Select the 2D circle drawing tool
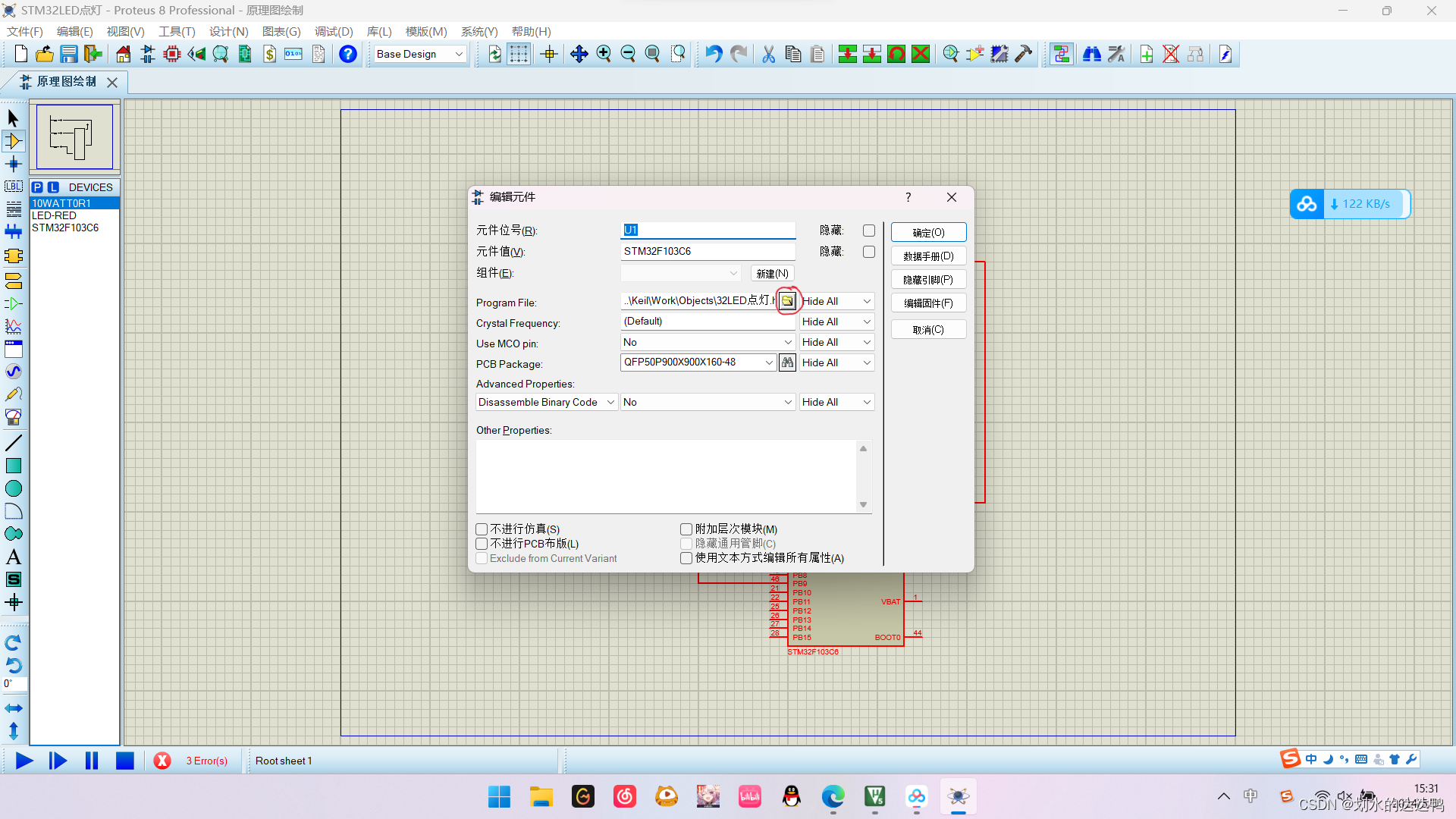Viewport: 1456px width, 819px height. coord(14,488)
